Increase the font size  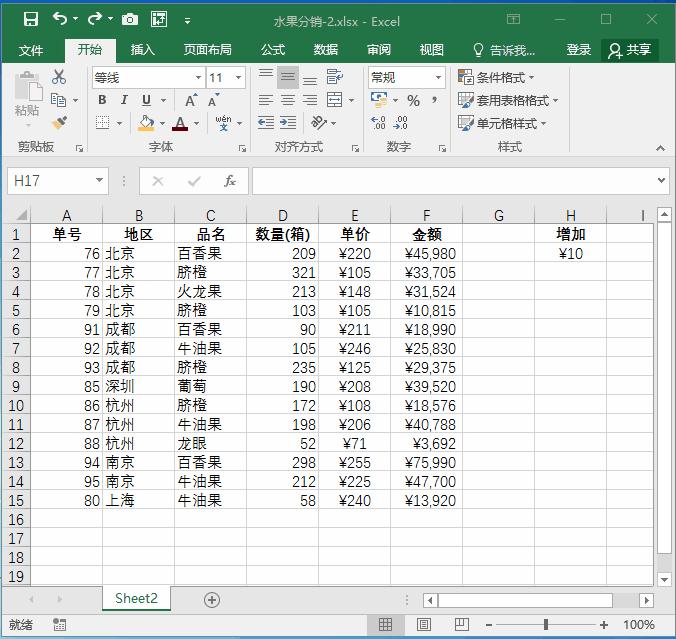[191, 100]
